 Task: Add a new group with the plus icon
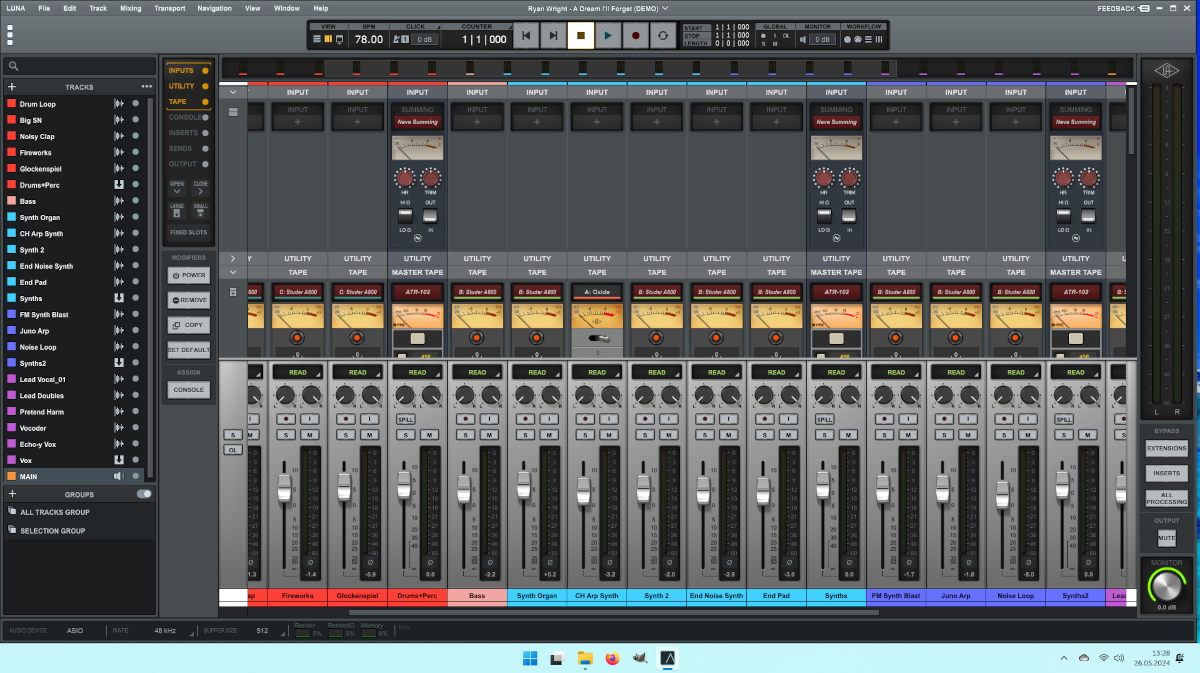(x=12, y=494)
